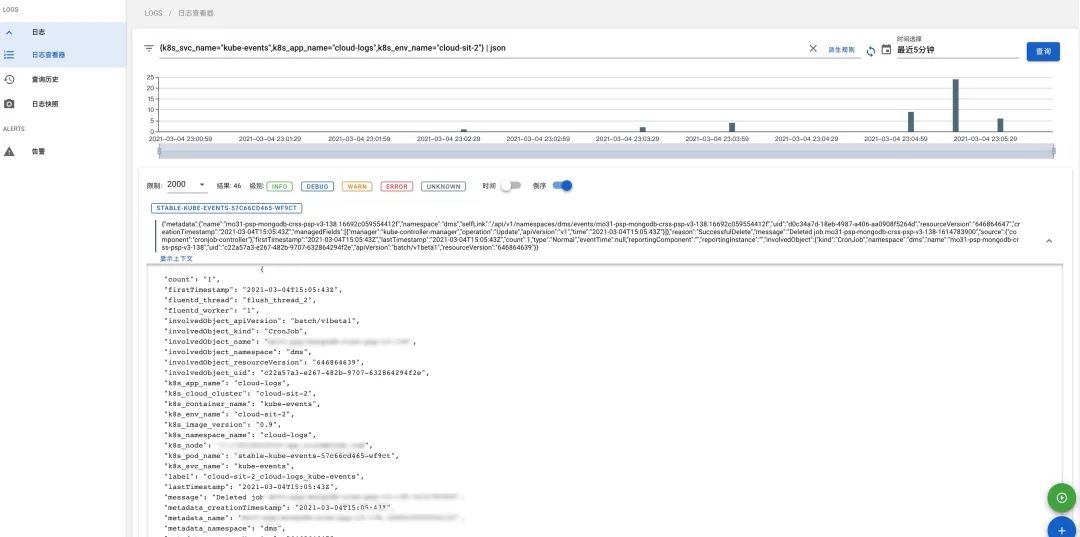This screenshot has width=1080, height=537.
Task: Open 查询历史 via its history clock icon
Action: click(x=9, y=79)
